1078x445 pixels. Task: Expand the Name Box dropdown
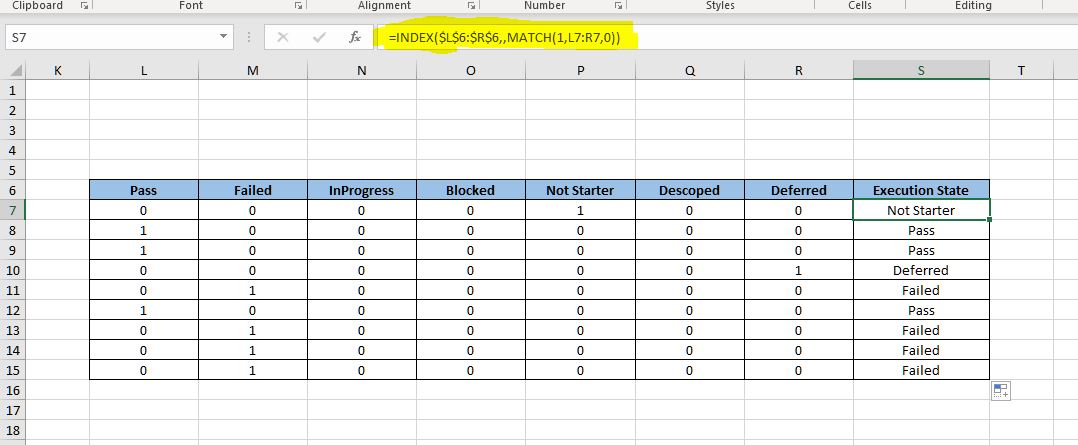223,37
